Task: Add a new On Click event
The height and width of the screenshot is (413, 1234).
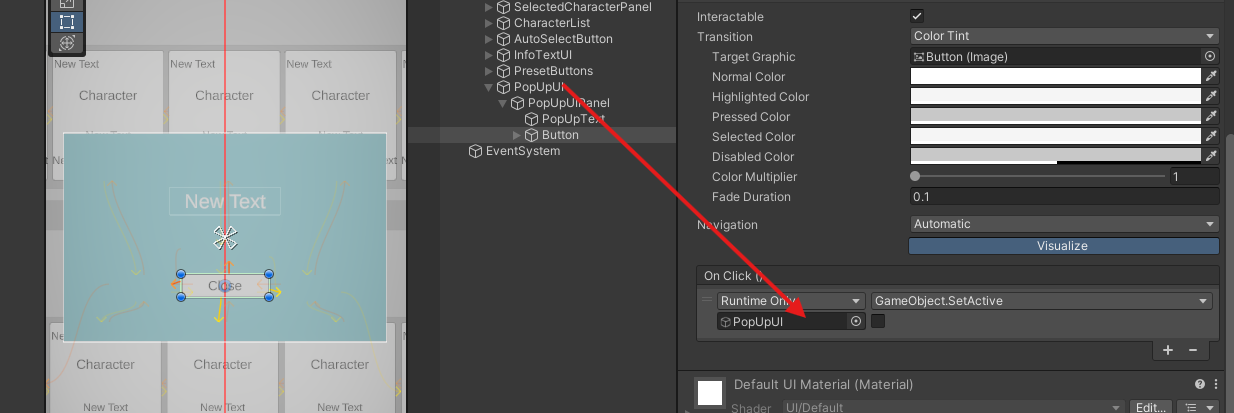Action: point(1168,350)
